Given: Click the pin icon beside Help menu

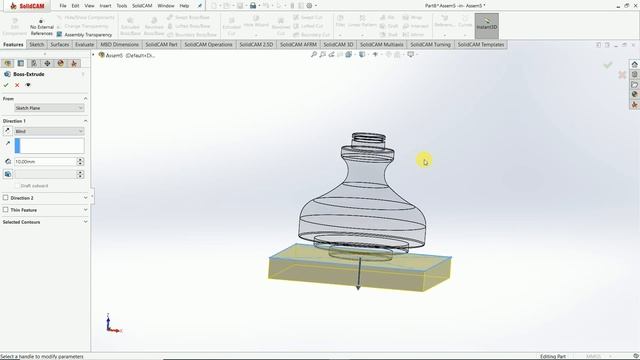Looking at the screenshot, I should (x=199, y=6).
